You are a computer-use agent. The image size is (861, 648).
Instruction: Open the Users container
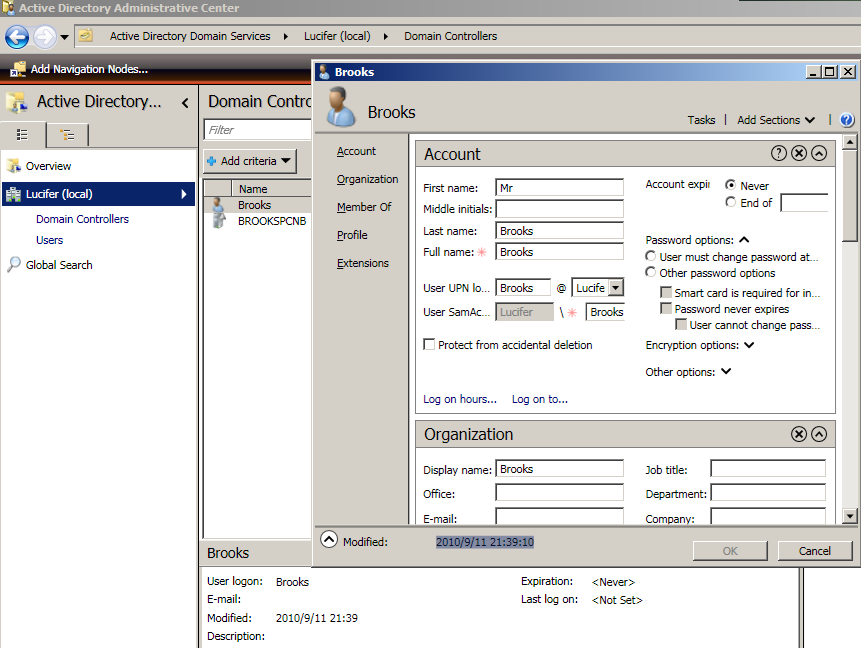click(49, 240)
